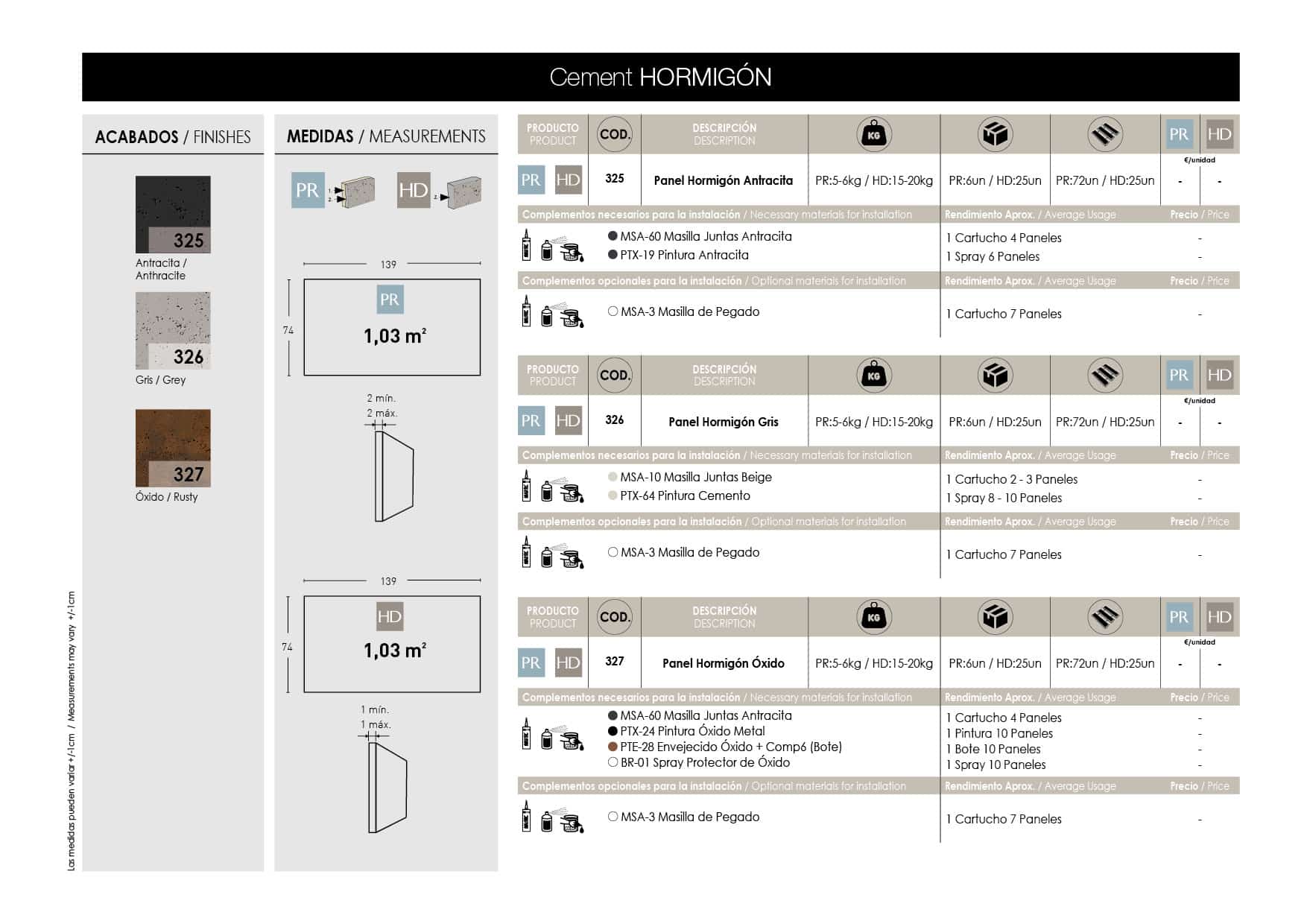Click the Cement HORMIGÓN title banner
Screen dimensions: 1307x924
click(661, 77)
